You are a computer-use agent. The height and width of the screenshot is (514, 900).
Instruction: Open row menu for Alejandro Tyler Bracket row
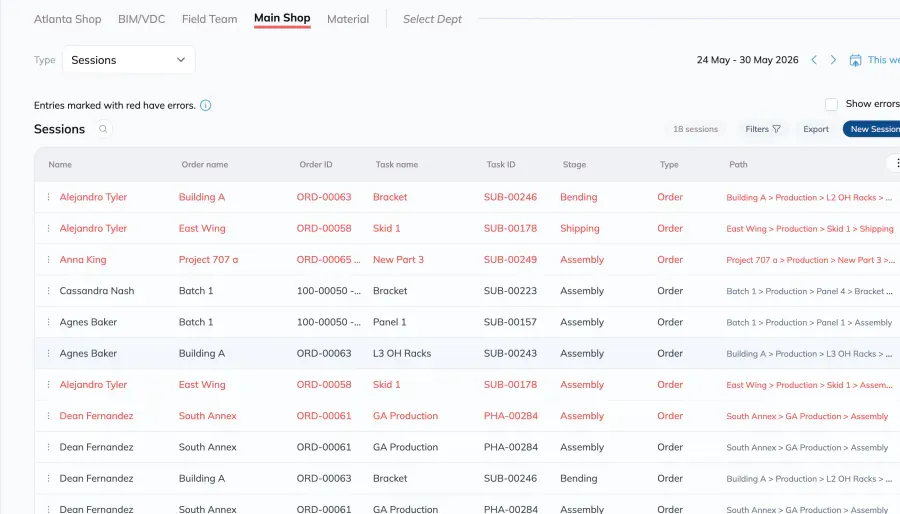click(48, 197)
